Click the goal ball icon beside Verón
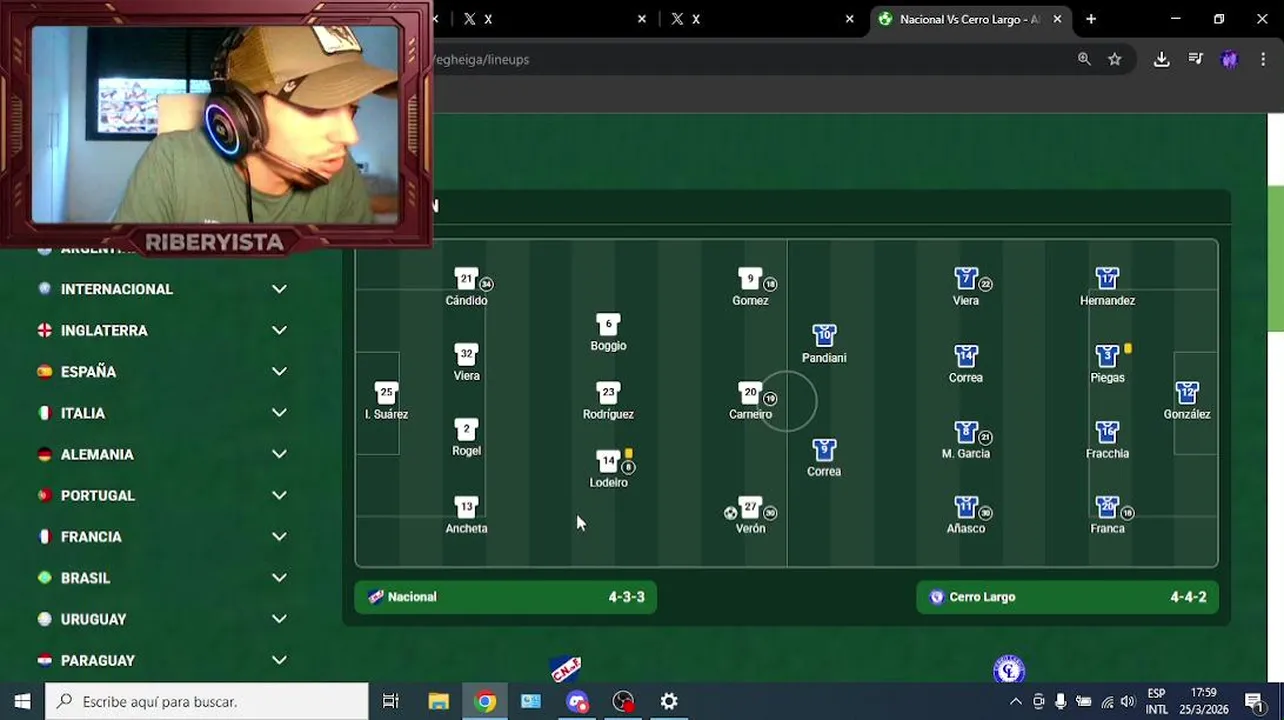 point(730,513)
